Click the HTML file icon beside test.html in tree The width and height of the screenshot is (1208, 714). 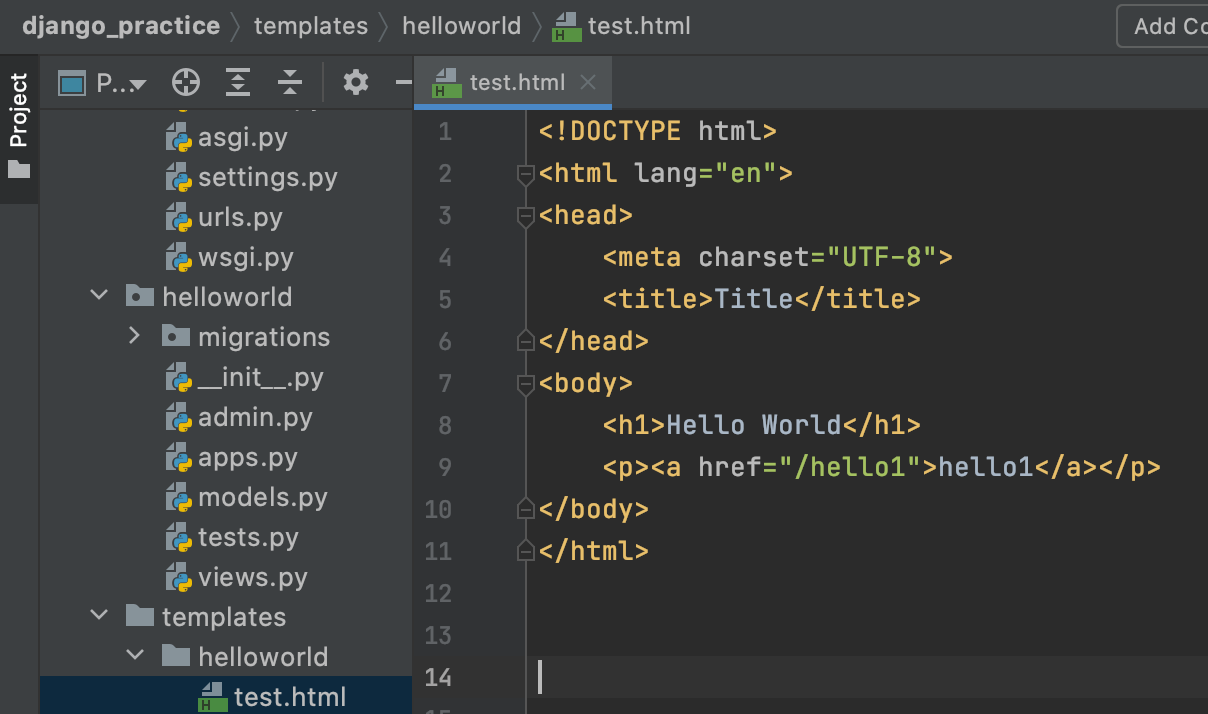[x=211, y=697]
